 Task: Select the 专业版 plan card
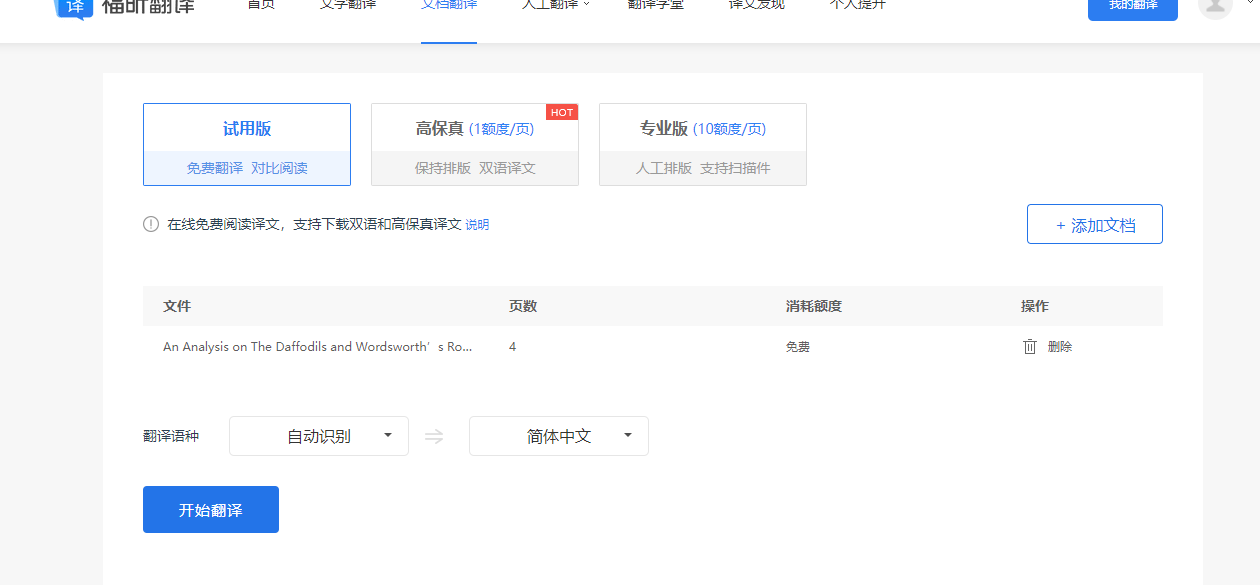pyautogui.click(x=702, y=144)
